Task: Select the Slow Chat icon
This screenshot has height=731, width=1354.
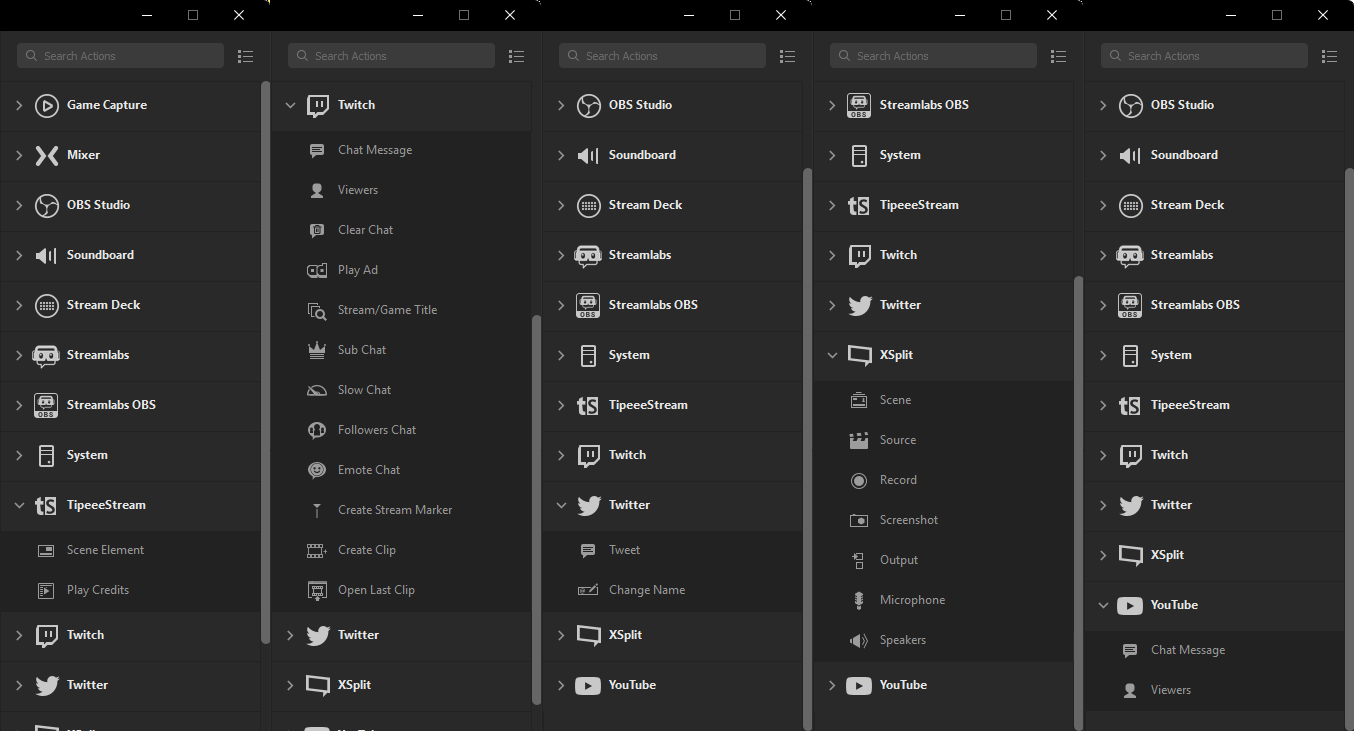Action: [x=317, y=390]
